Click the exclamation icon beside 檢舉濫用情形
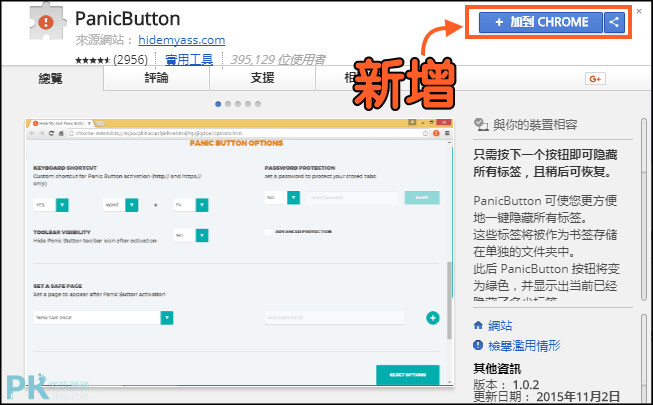 [478, 345]
